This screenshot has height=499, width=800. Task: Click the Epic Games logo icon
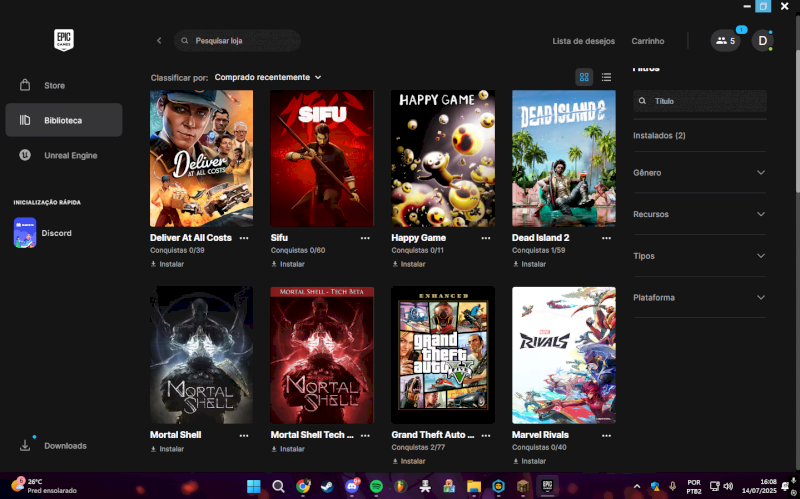click(x=64, y=40)
